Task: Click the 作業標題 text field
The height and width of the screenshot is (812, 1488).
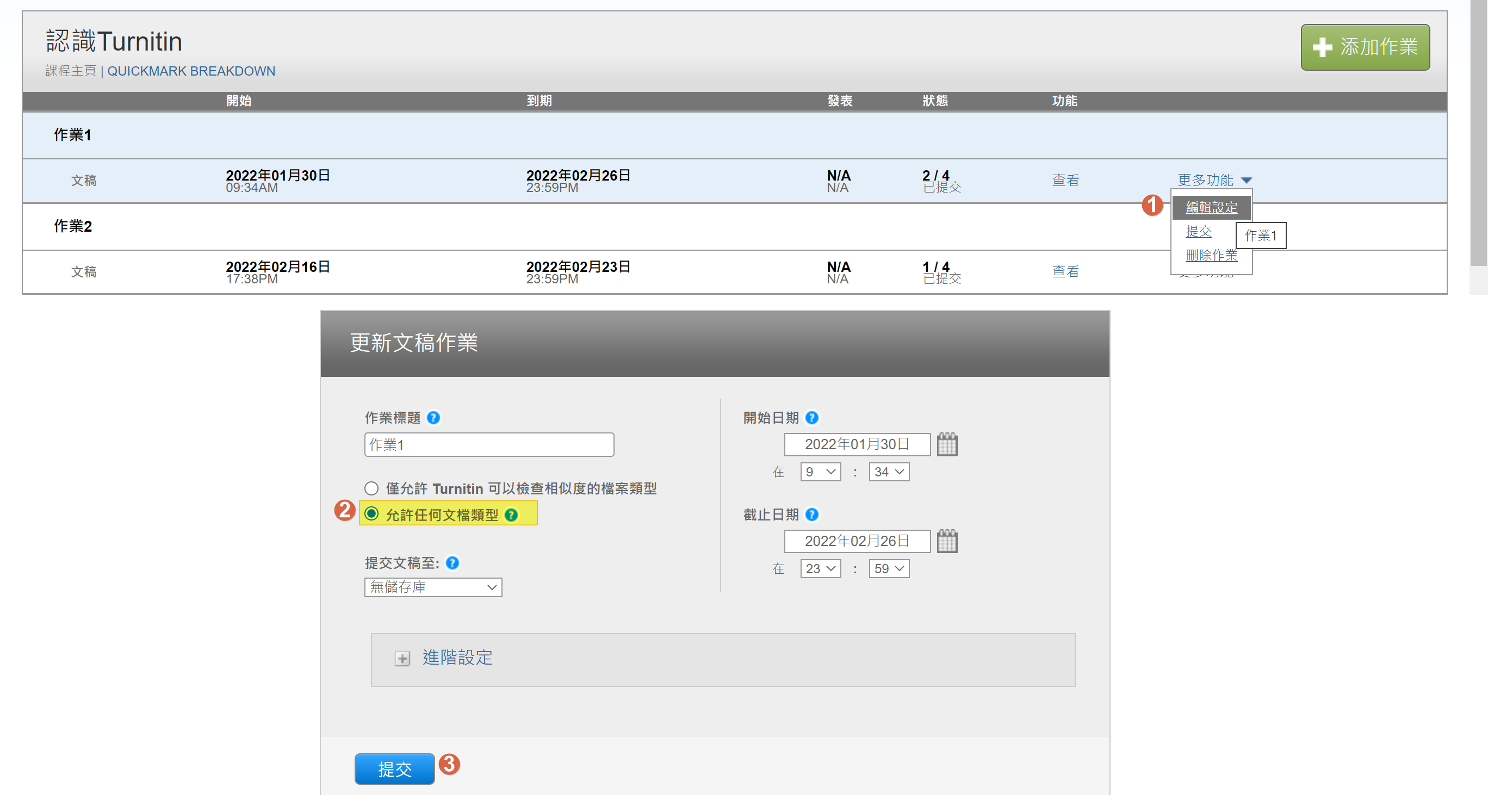Action: [489, 445]
